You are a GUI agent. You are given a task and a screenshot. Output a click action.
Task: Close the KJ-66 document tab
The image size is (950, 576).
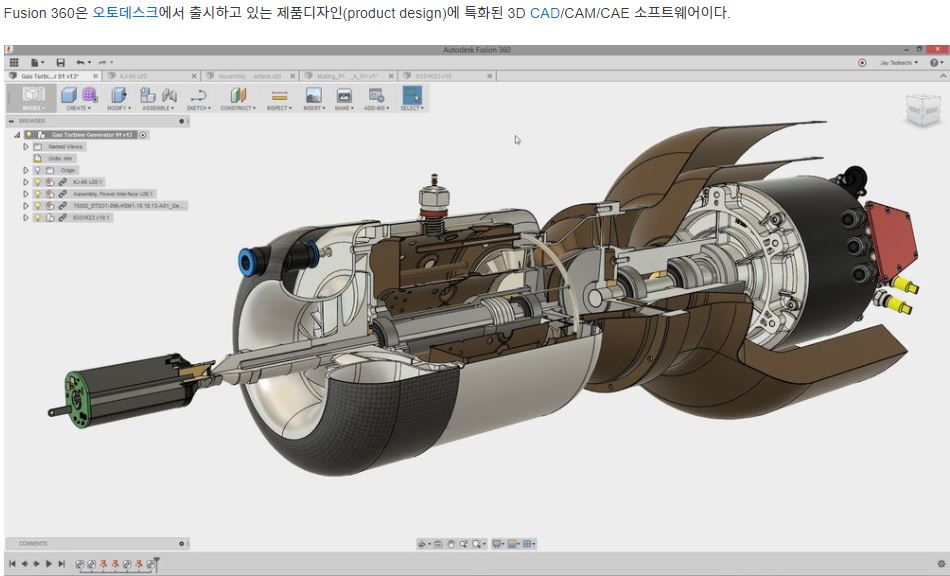(x=194, y=76)
